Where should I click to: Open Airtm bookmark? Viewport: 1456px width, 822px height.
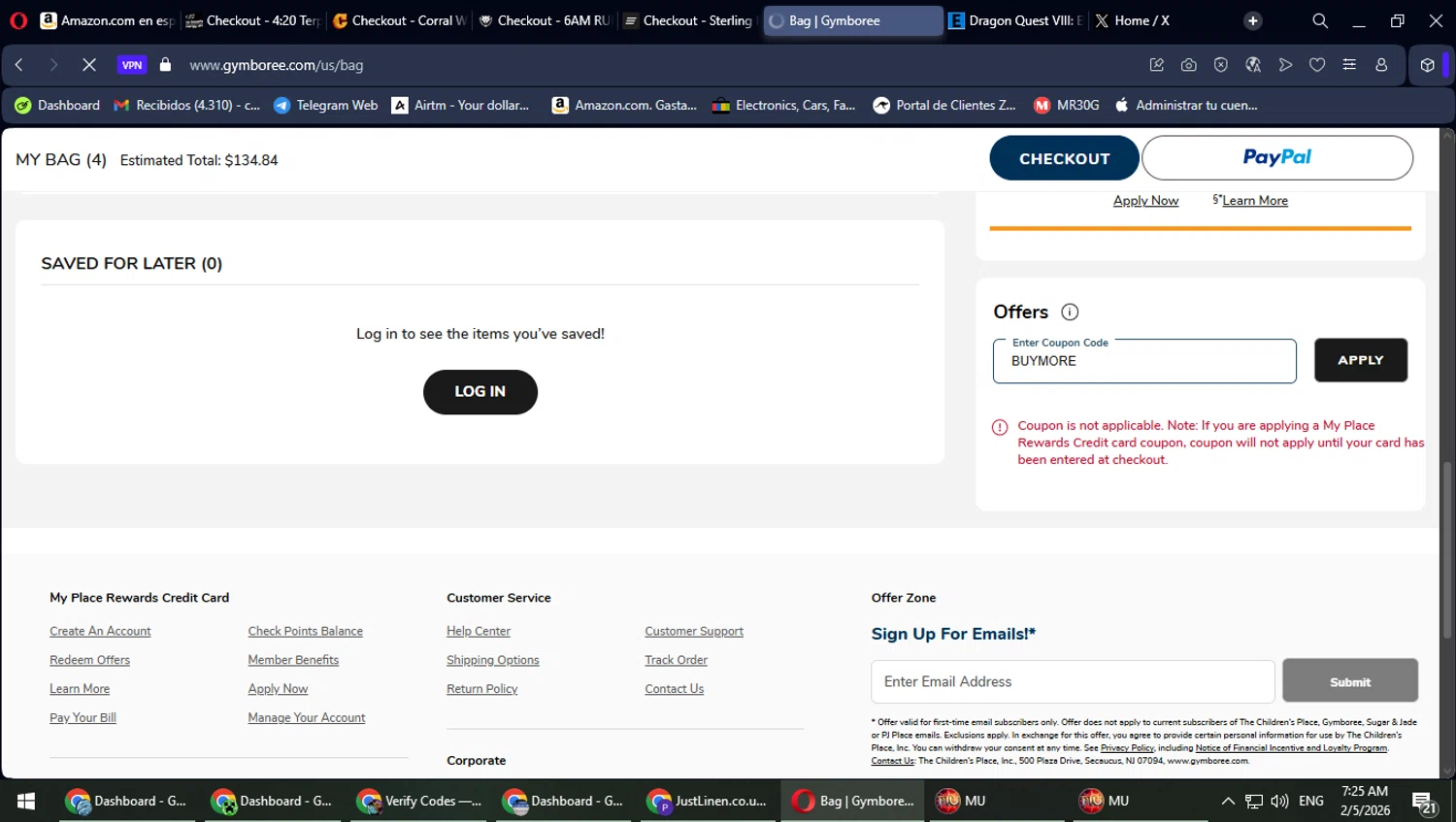pos(461,105)
